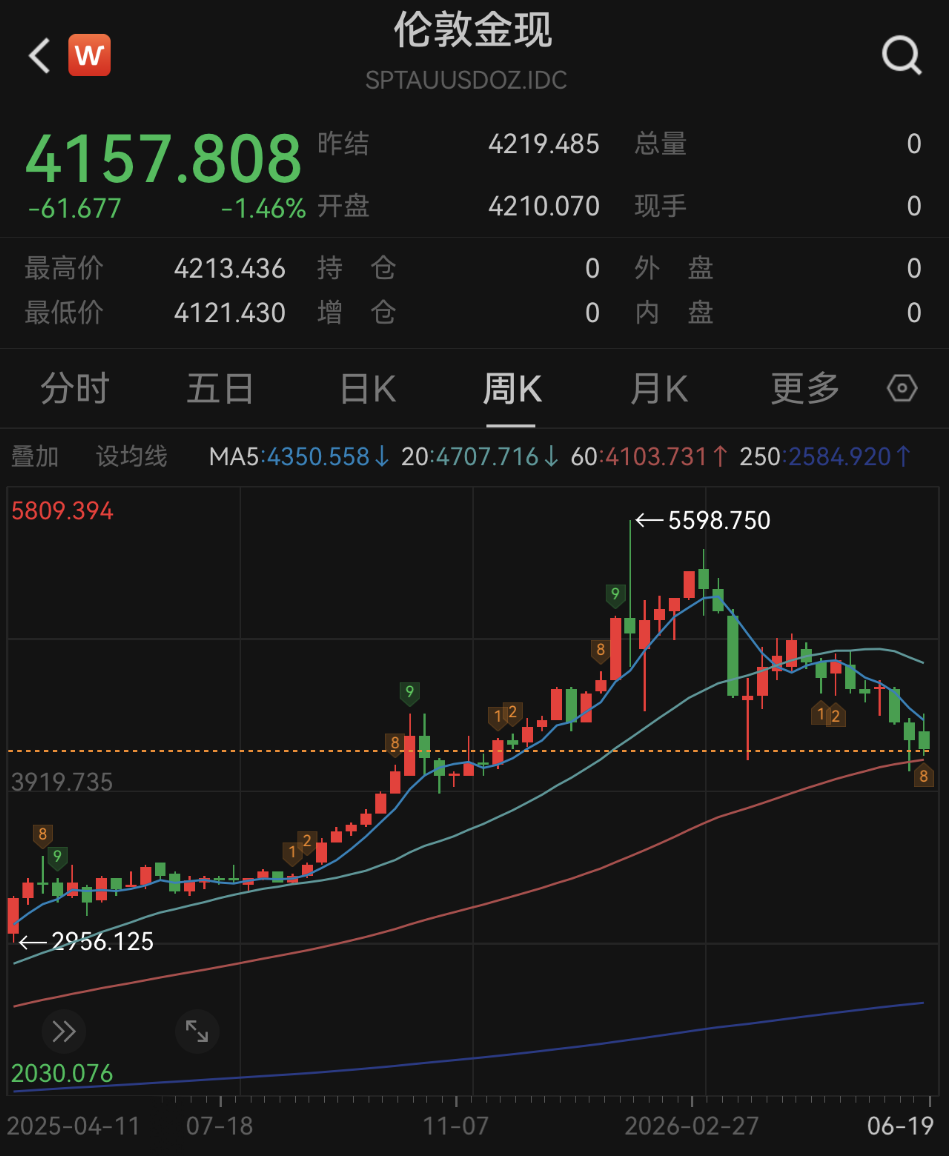Go back with the left arrow
Image resolution: width=950 pixels, height=1156 pixels.
click(x=39, y=56)
